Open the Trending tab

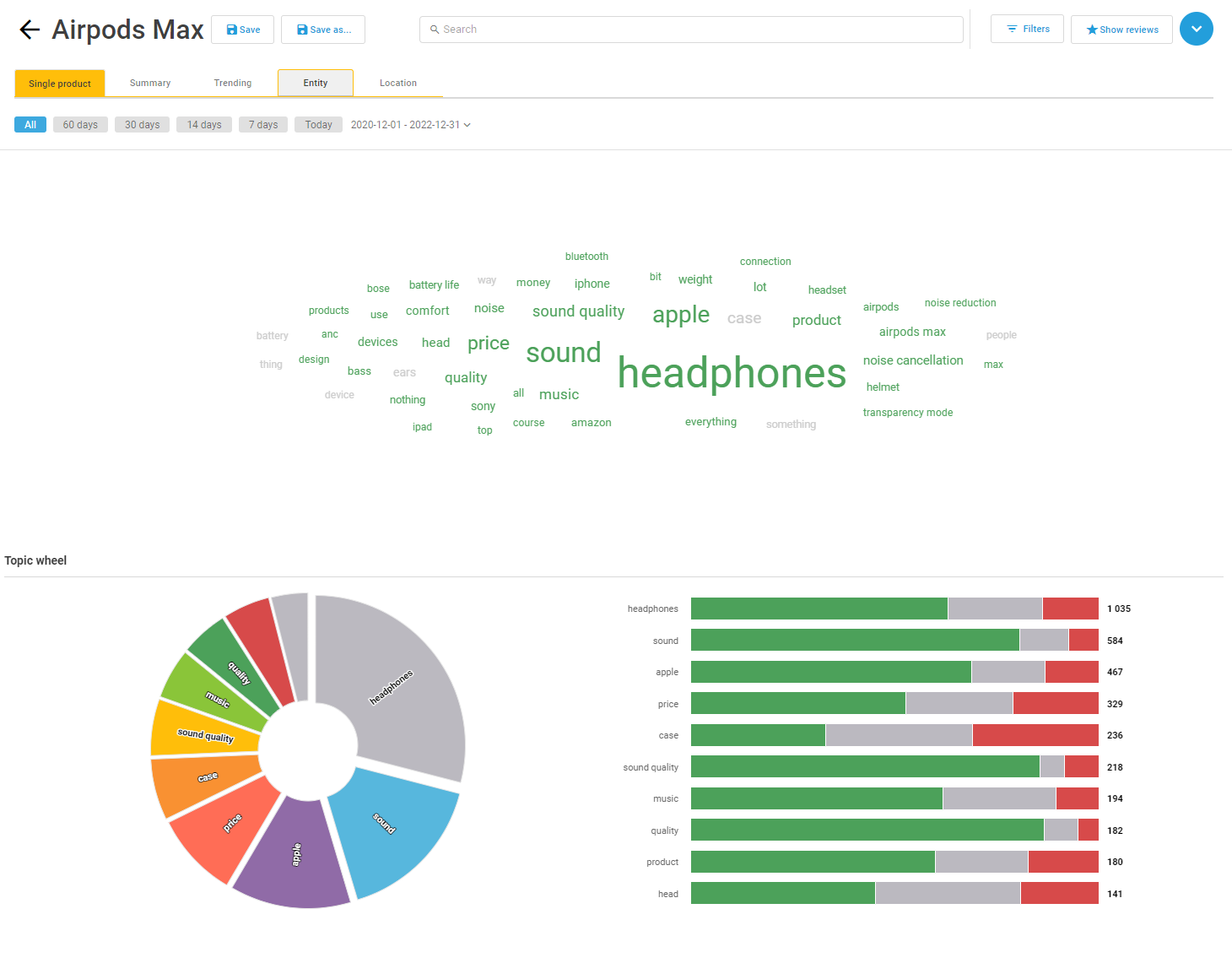click(232, 83)
